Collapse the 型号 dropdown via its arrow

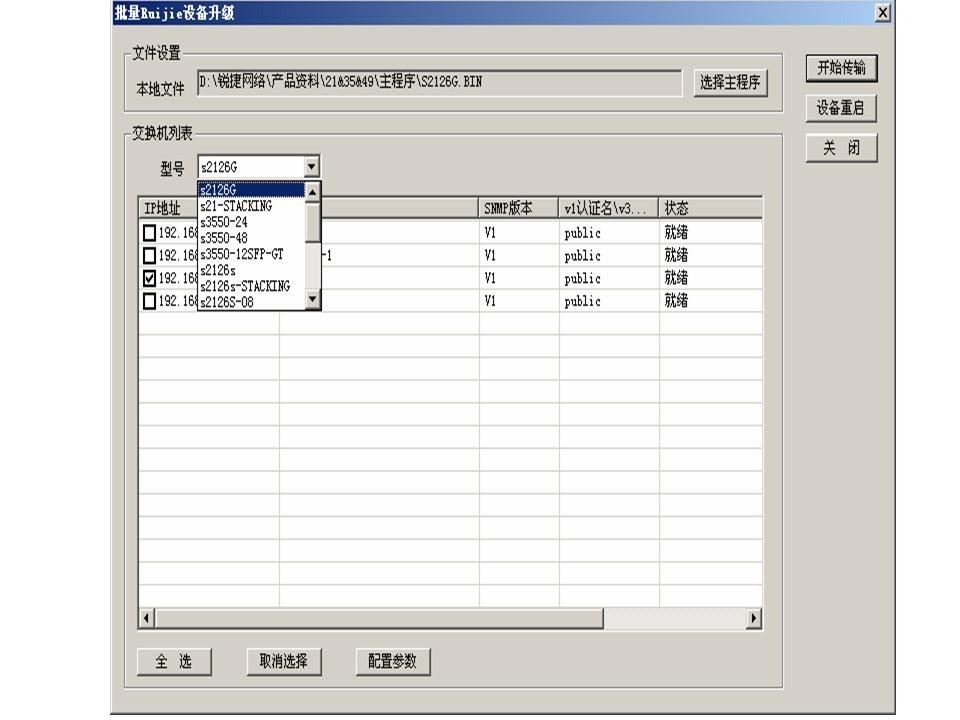(x=311, y=167)
